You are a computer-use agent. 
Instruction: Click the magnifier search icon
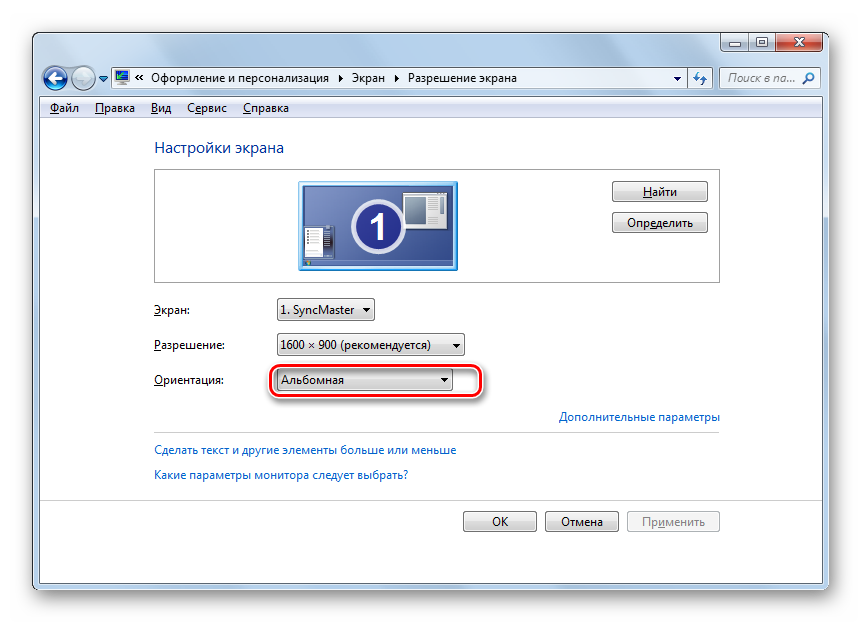pos(809,78)
